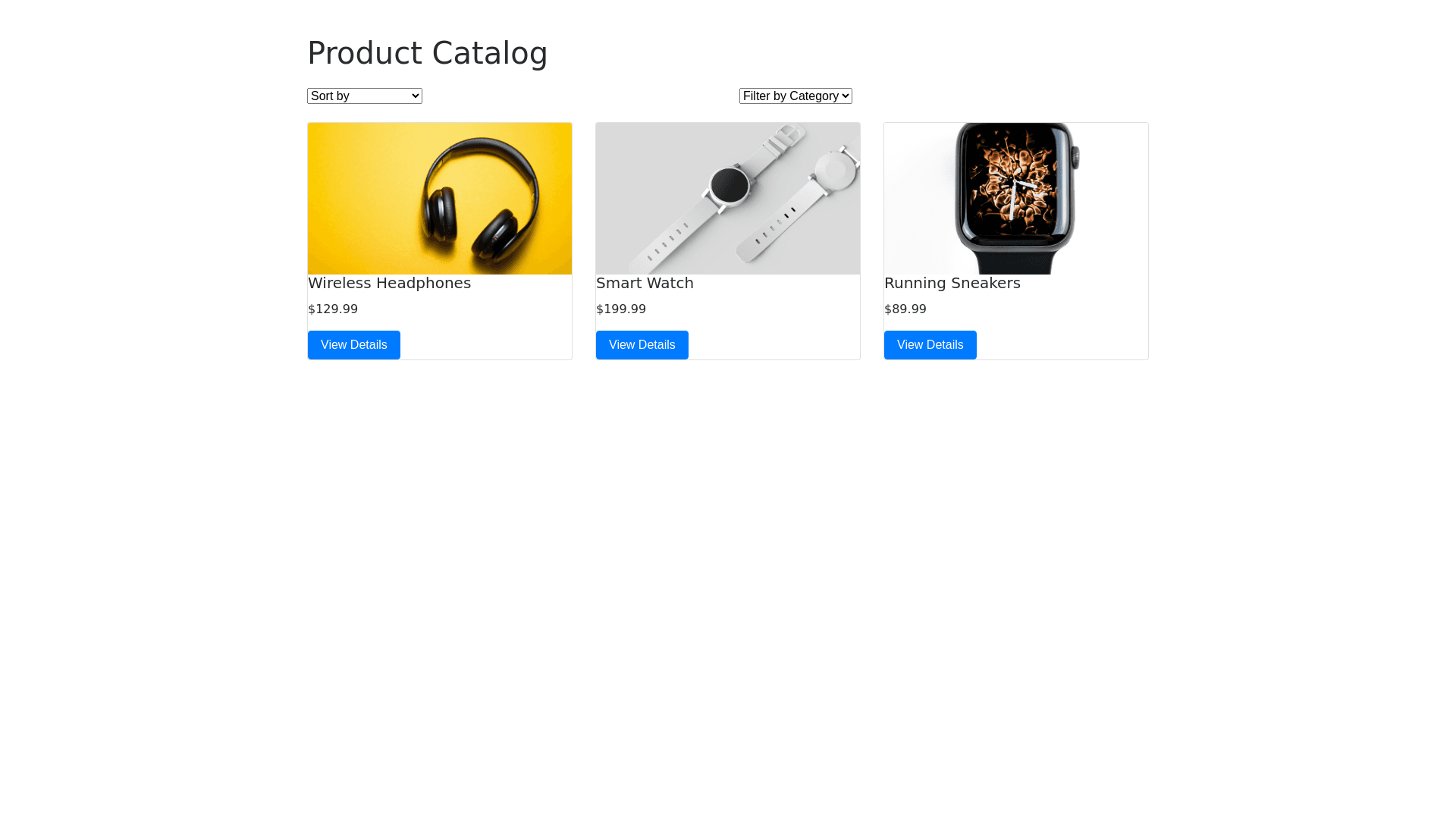Select the Smart Watch product title
1456x819 pixels.
(x=645, y=283)
